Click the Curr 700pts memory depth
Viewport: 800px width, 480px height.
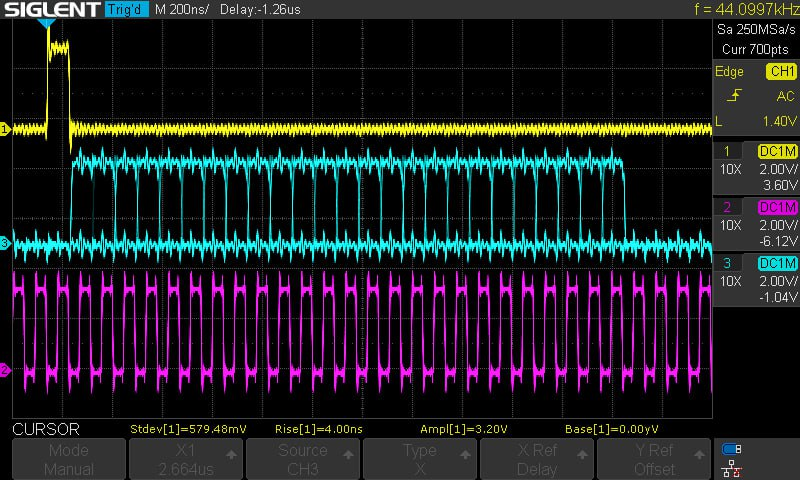click(x=755, y=49)
